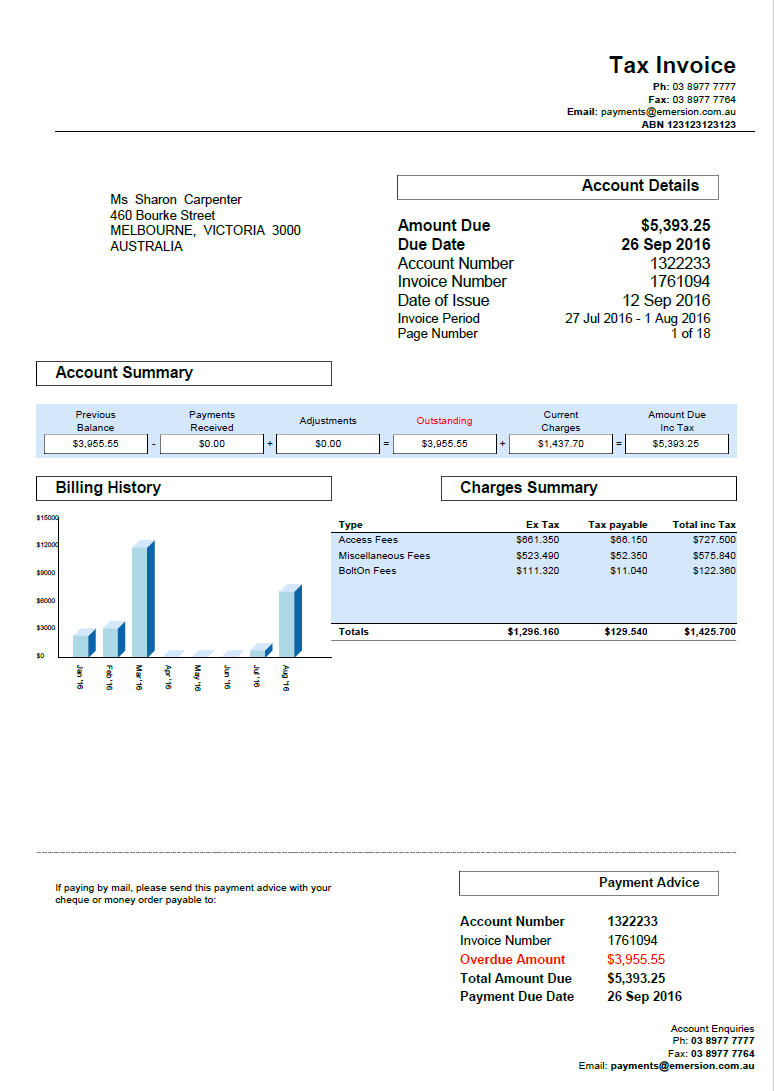Select the Amount Due Inc Tax box
774x1091 pixels.
(676, 444)
